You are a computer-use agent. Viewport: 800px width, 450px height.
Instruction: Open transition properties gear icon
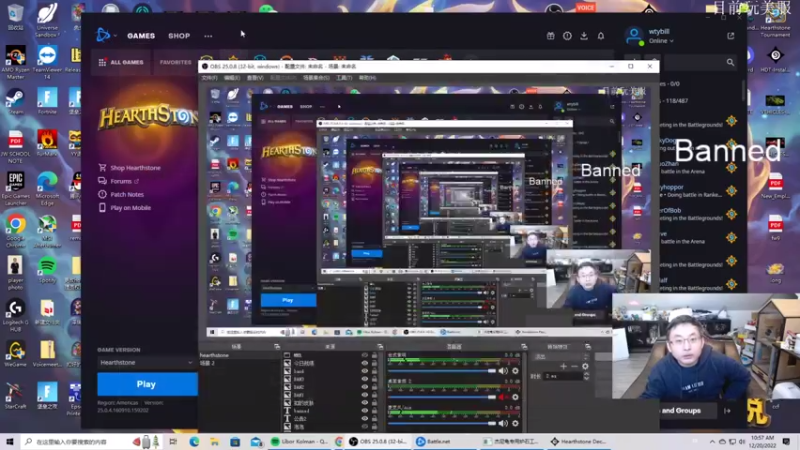tap(585, 366)
